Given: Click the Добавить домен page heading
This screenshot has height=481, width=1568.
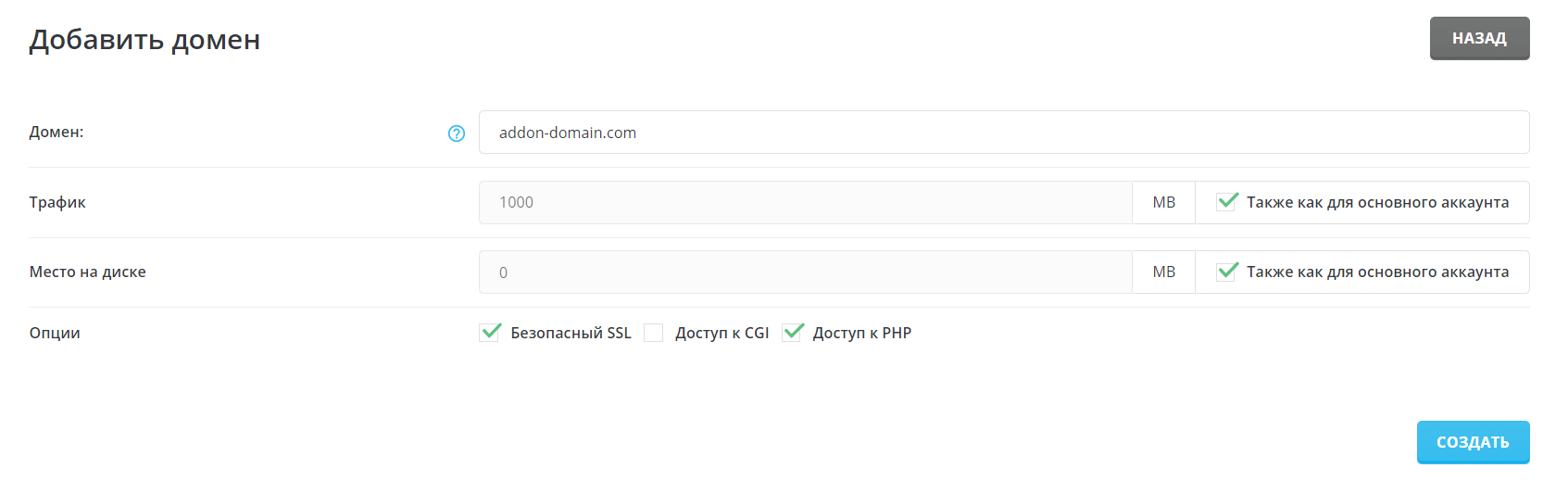Looking at the screenshot, I should [x=144, y=40].
